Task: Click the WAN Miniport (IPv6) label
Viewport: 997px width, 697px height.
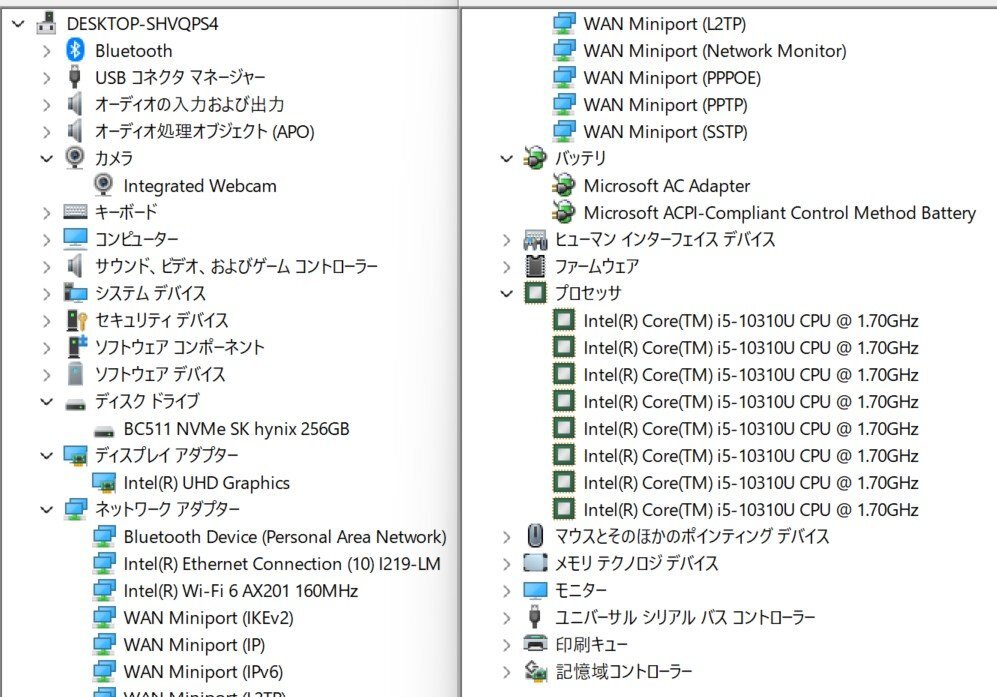Action: click(x=203, y=672)
